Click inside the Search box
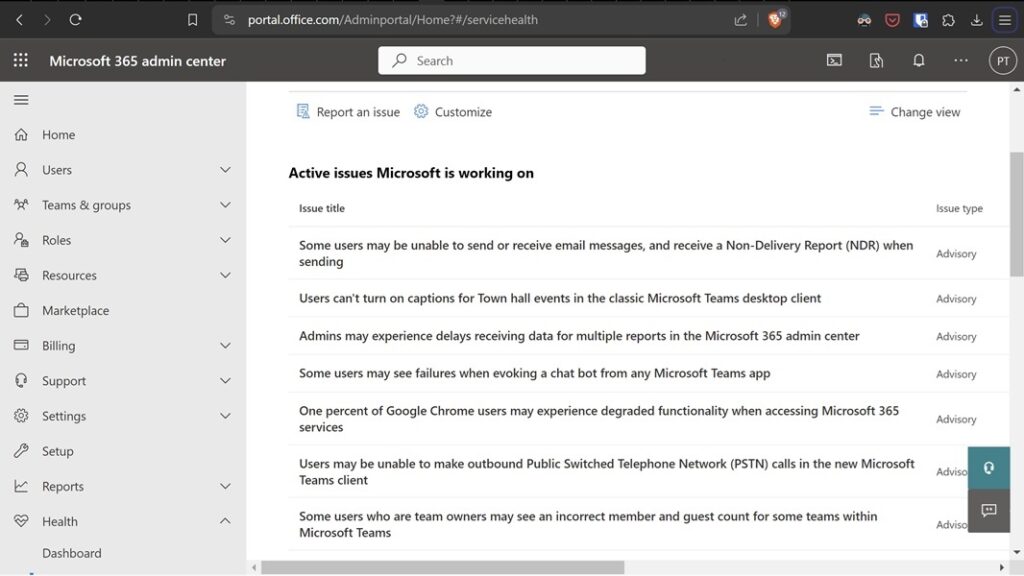 pyautogui.click(x=511, y=60)
